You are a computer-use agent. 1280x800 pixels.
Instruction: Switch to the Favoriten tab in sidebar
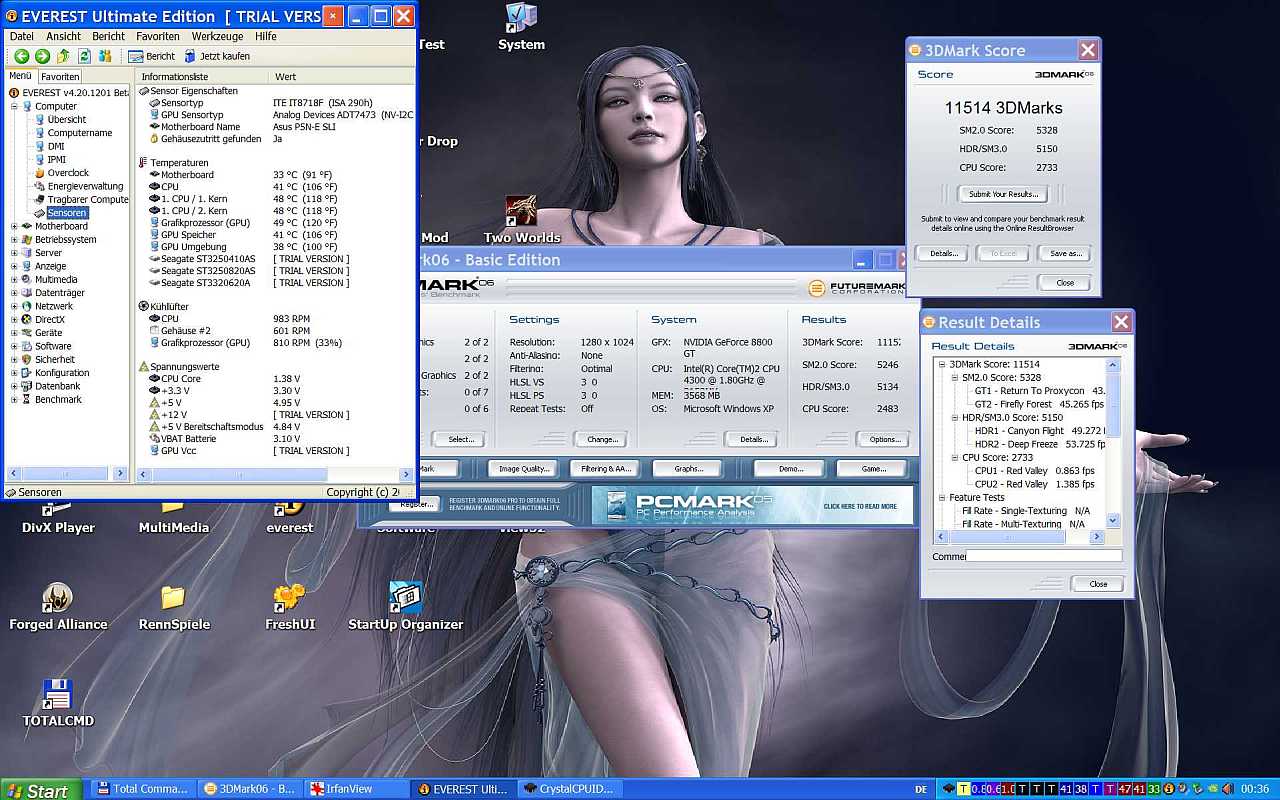coord(60,76)
